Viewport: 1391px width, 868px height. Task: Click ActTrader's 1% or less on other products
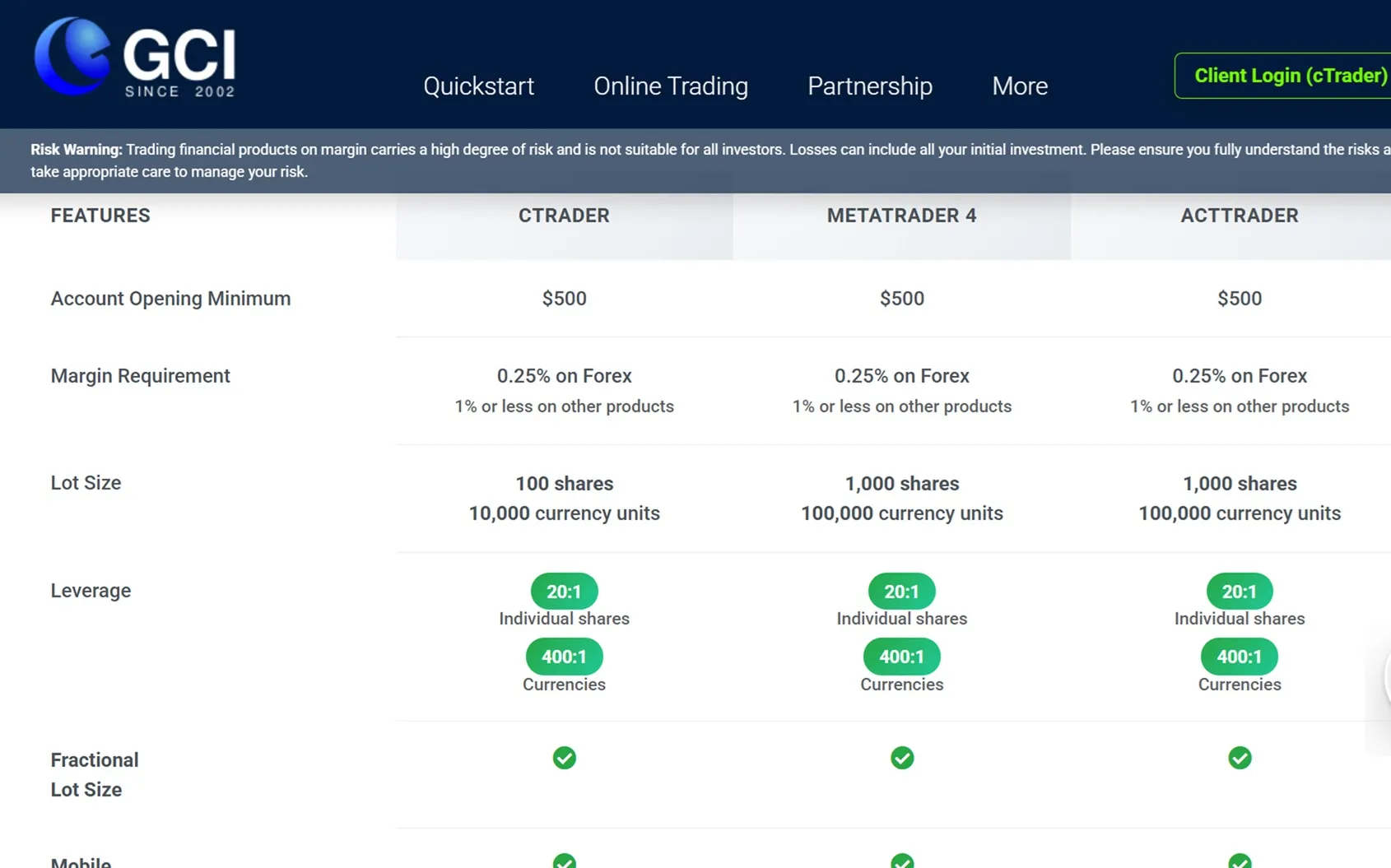[x=1240, y=406]
